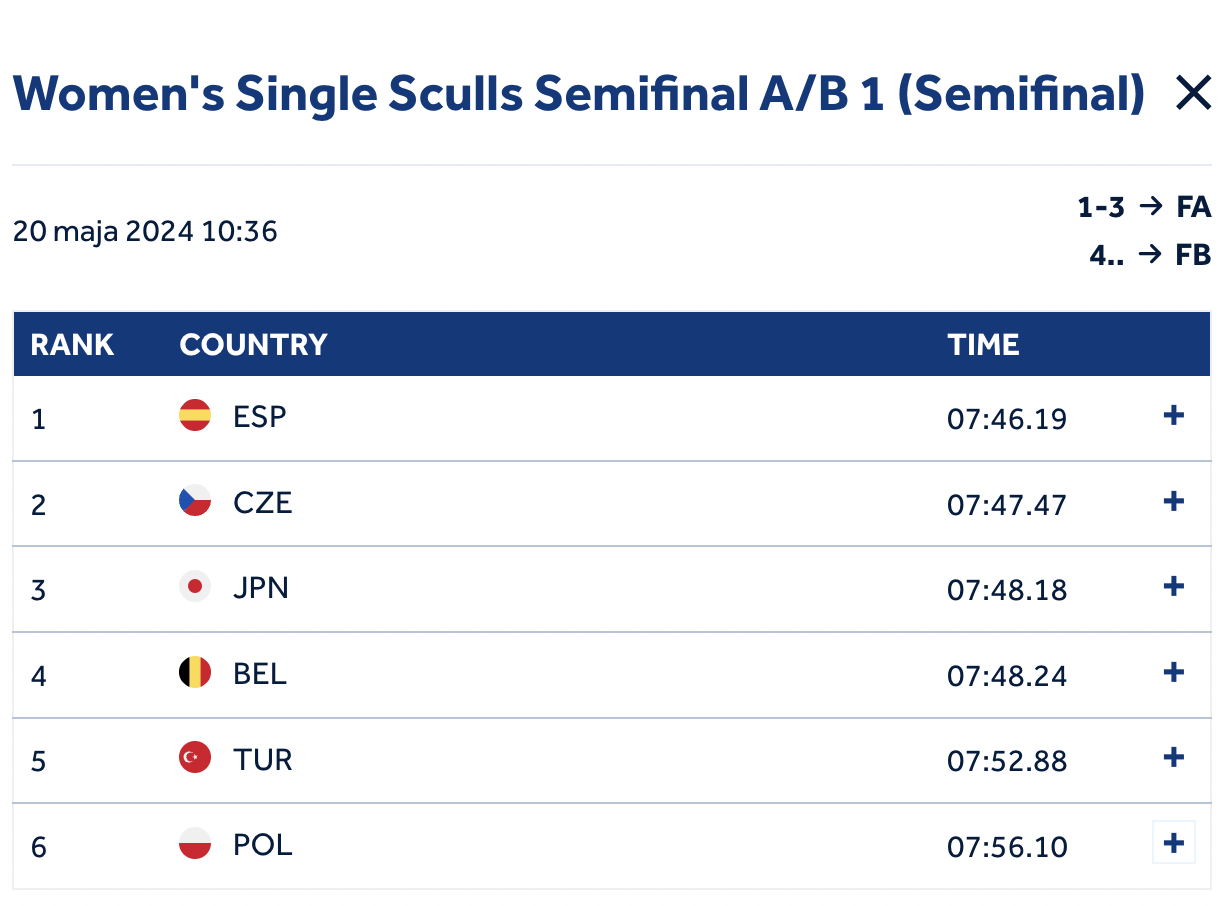The image size is (1230, 906).
Task: Expand the JPN result row
Action: pos(1174,587)
